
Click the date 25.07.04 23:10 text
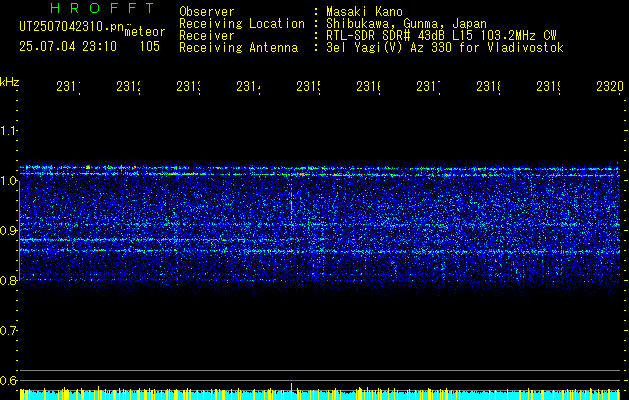pos(68,47)
